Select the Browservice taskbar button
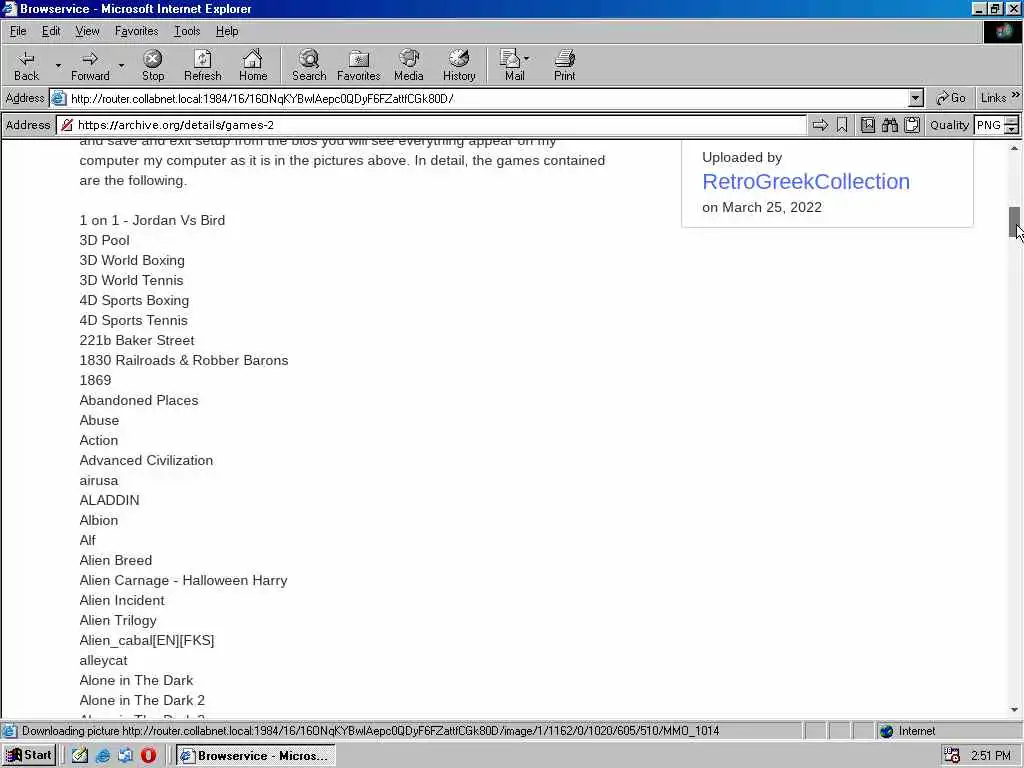The width and height of the screenshot is (1024, 768). point(255,756)
